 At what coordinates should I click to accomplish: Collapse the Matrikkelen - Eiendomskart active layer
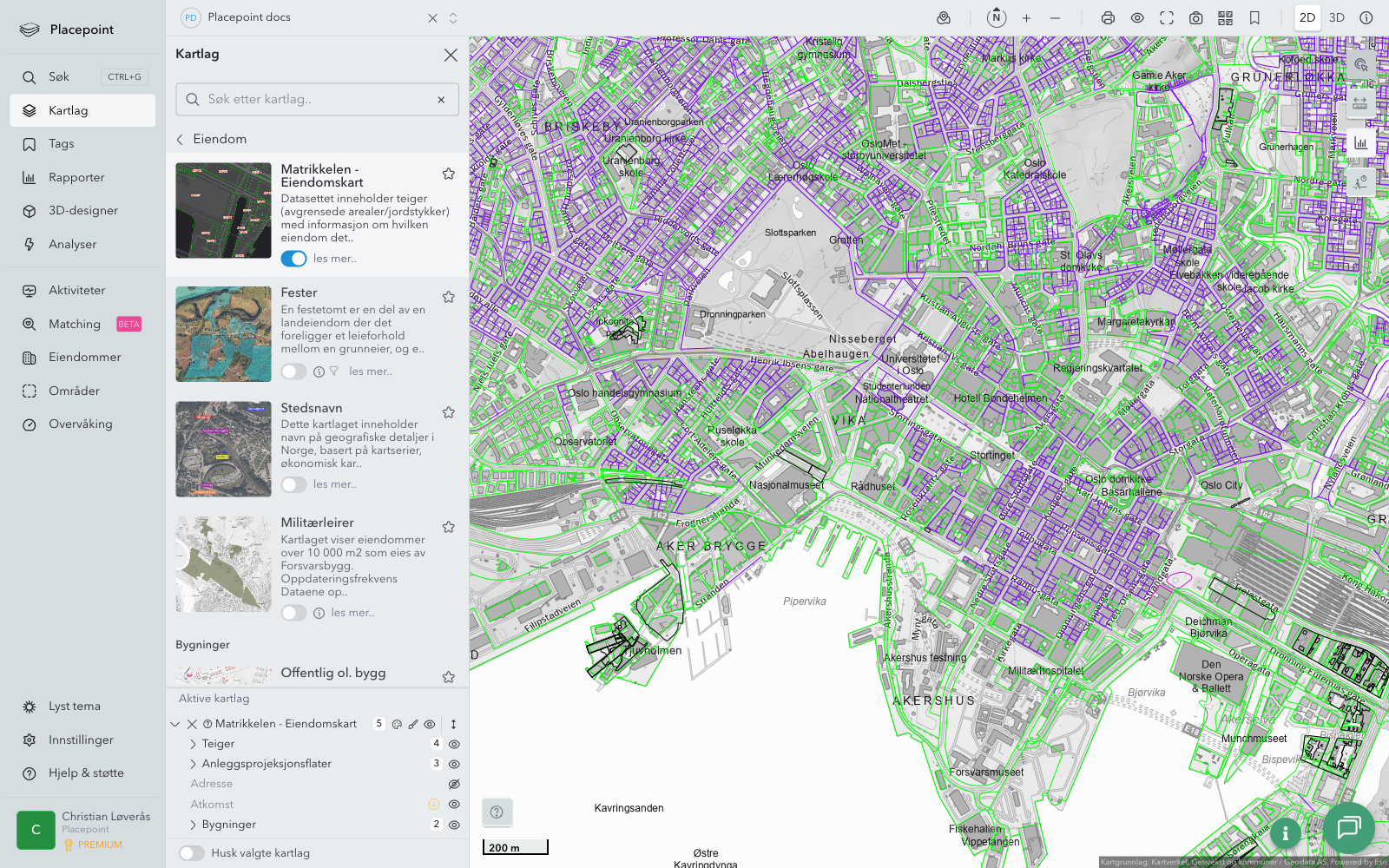coord(175,724)
